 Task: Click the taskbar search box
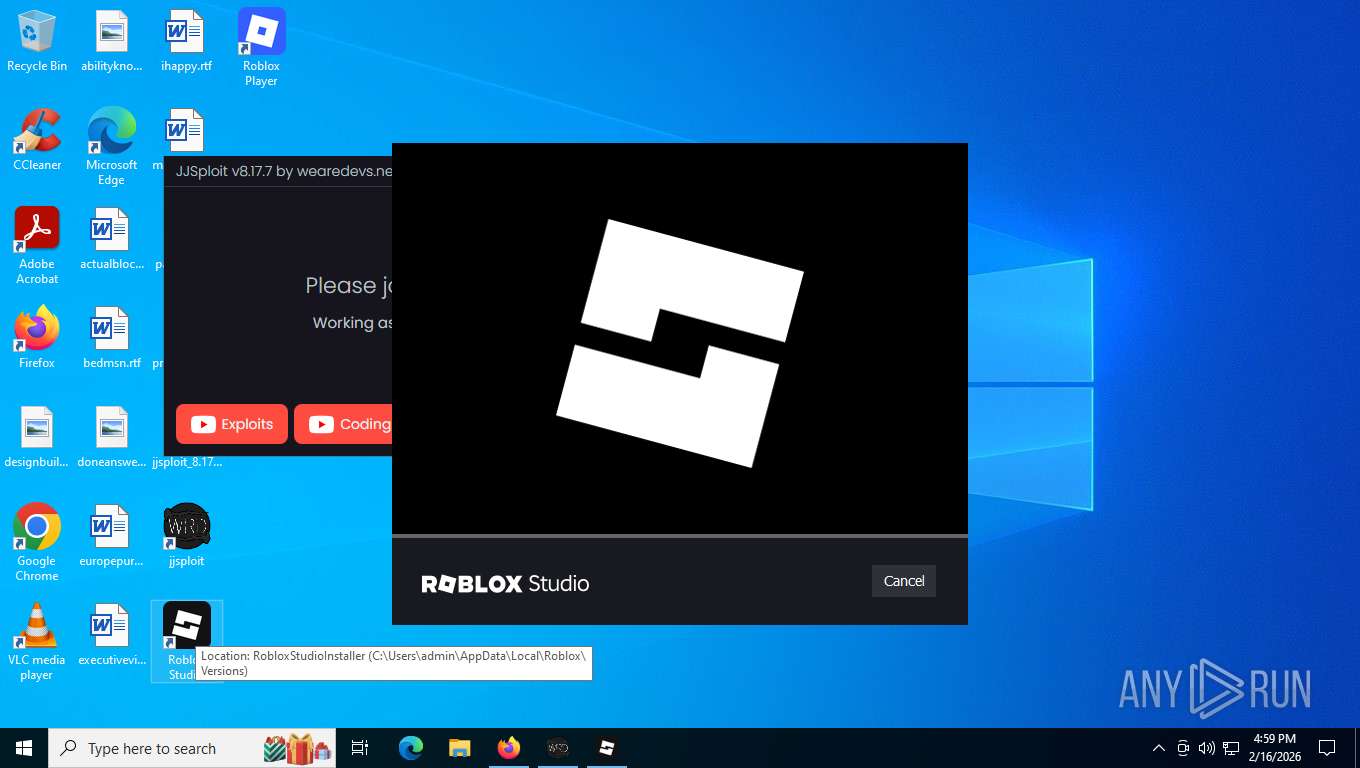pyautogui.click(x=192, y=748)
